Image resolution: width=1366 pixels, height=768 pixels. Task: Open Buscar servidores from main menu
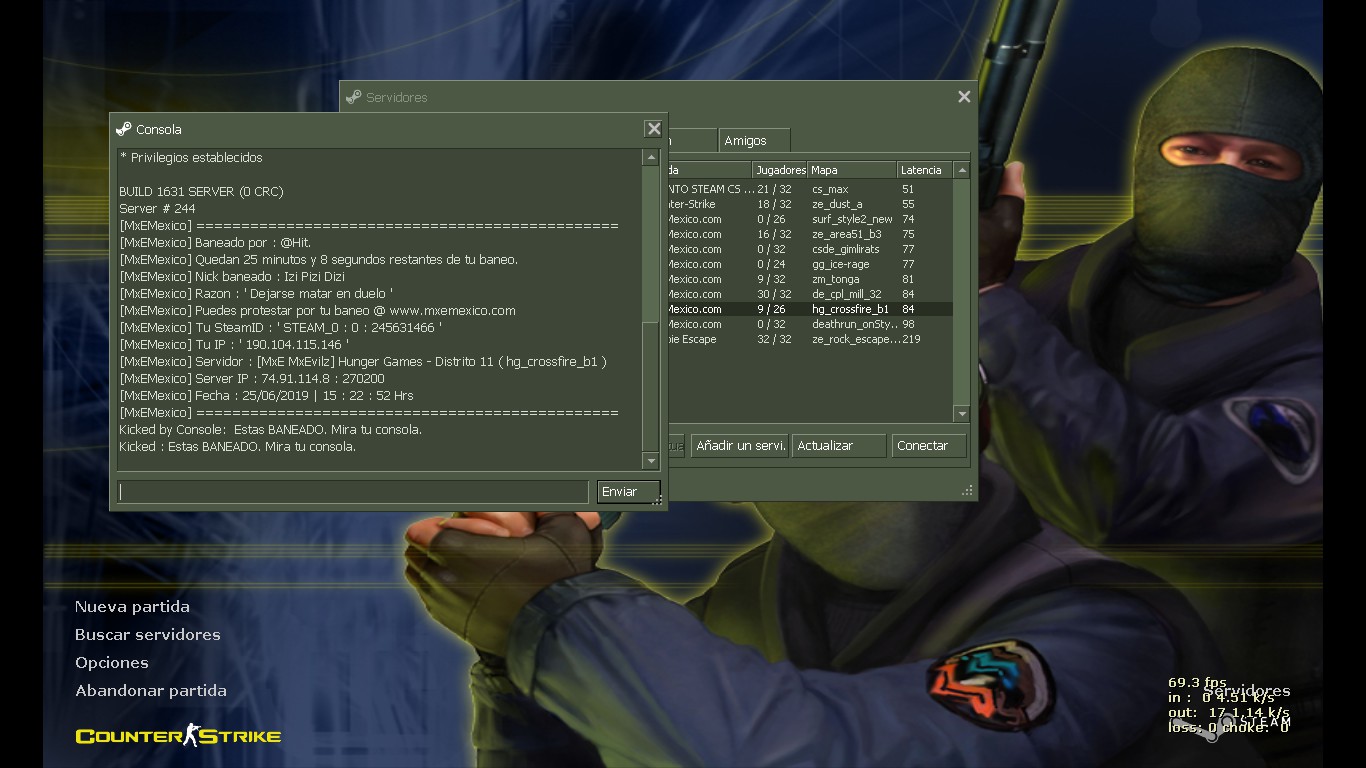coord(148,634)
